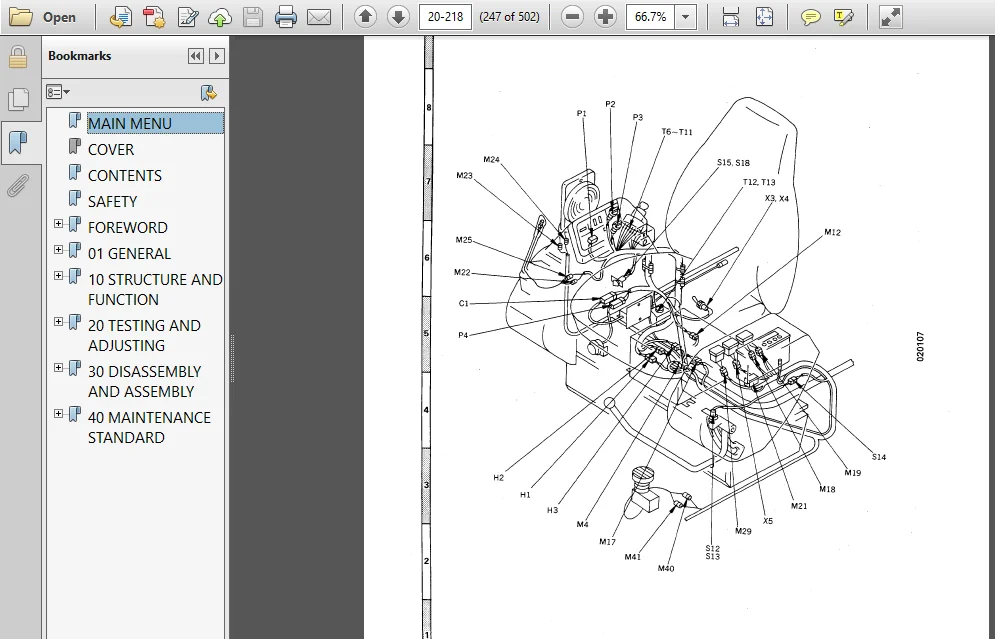
Task: Click the fit width scrolling icon
Action: coord(731,17)
